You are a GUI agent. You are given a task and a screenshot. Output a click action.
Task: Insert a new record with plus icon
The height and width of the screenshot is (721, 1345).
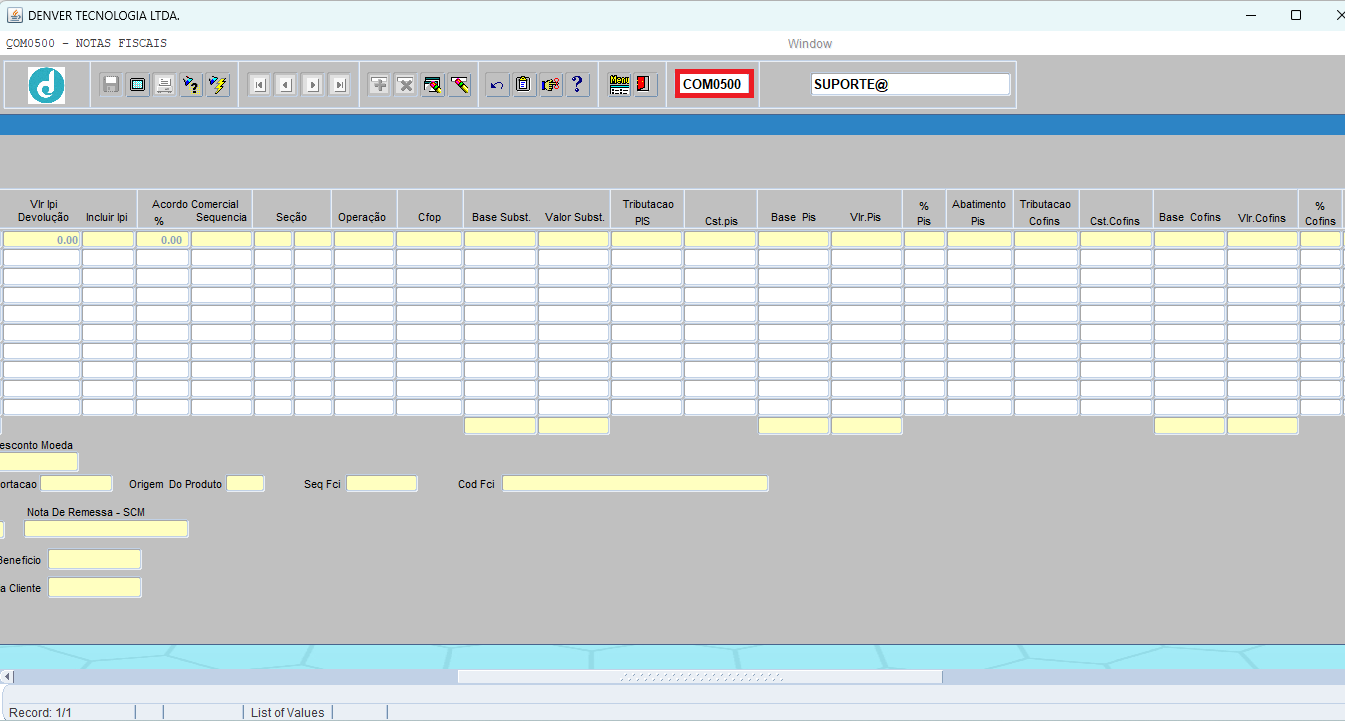[x=379, y=85]
